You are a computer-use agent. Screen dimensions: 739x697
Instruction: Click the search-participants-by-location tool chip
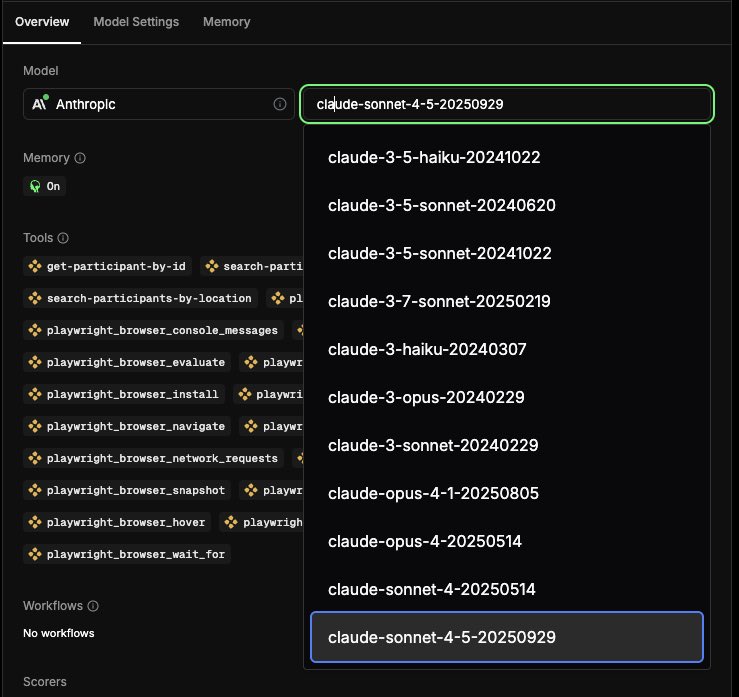tap(140, 298)
